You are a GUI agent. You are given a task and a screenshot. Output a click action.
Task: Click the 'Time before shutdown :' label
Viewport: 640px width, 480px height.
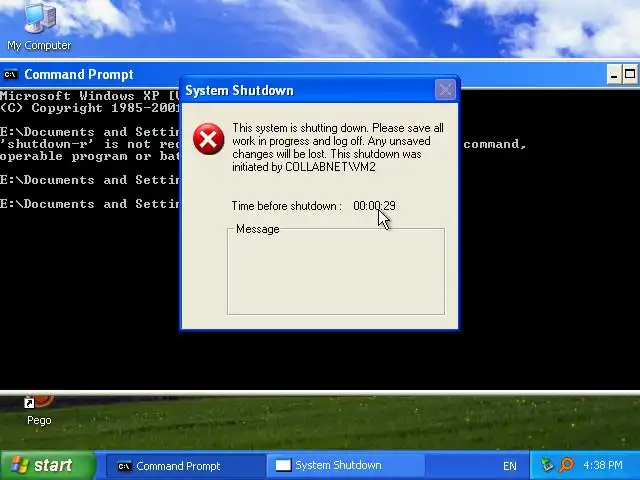point(287,206)
